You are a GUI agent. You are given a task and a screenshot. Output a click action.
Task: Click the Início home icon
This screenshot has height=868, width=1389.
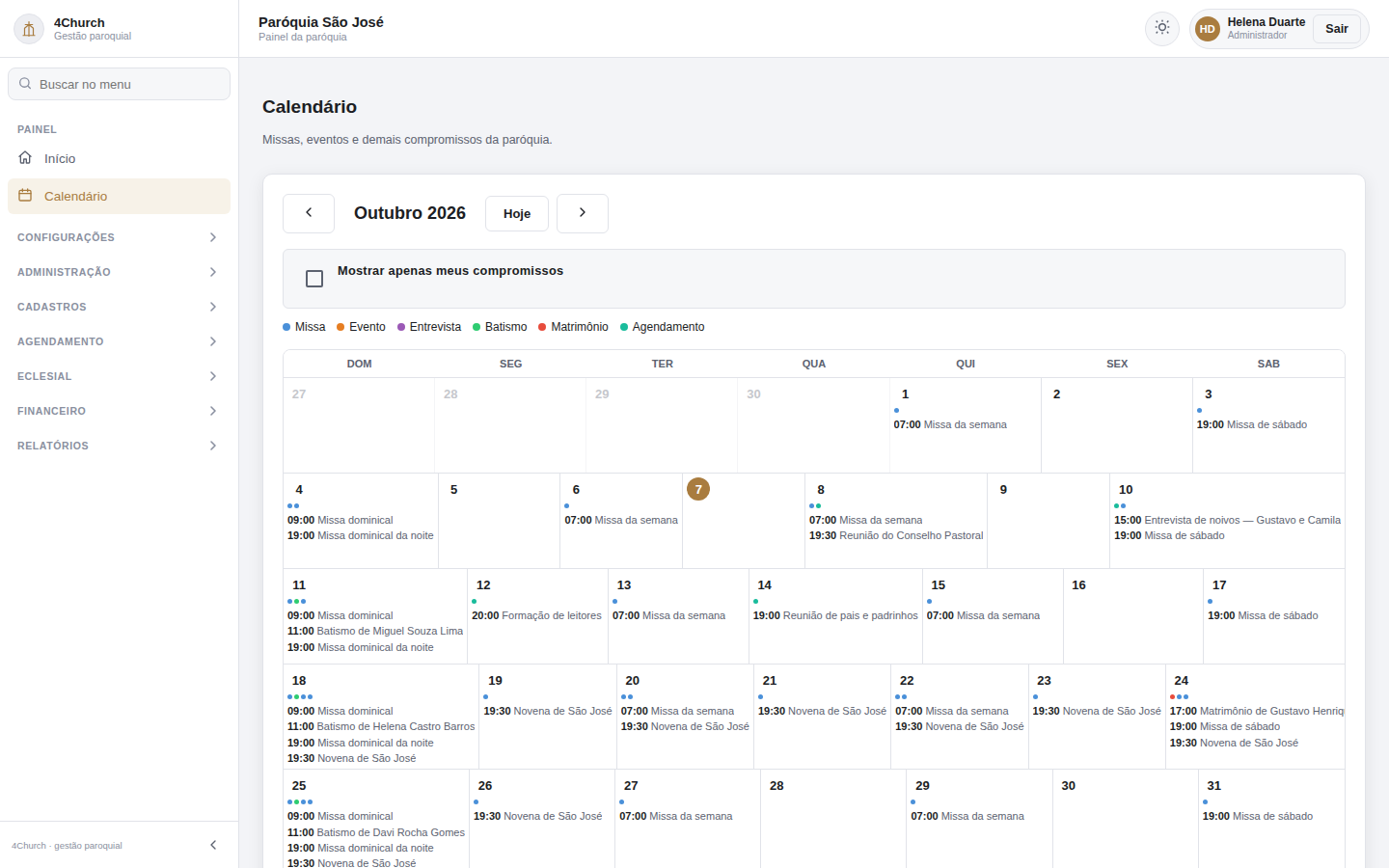[x=25, y=157]
